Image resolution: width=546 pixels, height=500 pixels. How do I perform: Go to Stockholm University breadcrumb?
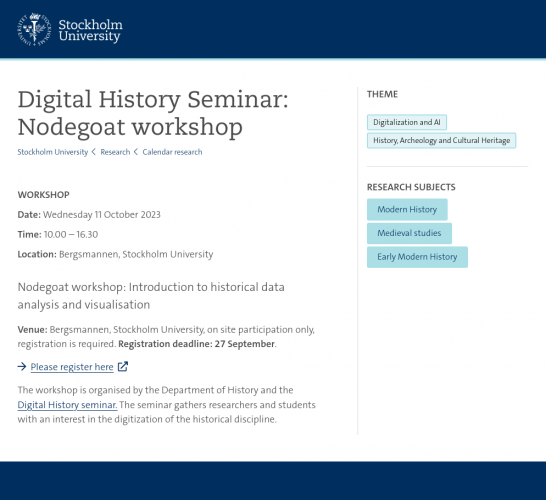(x=53, y=152)
